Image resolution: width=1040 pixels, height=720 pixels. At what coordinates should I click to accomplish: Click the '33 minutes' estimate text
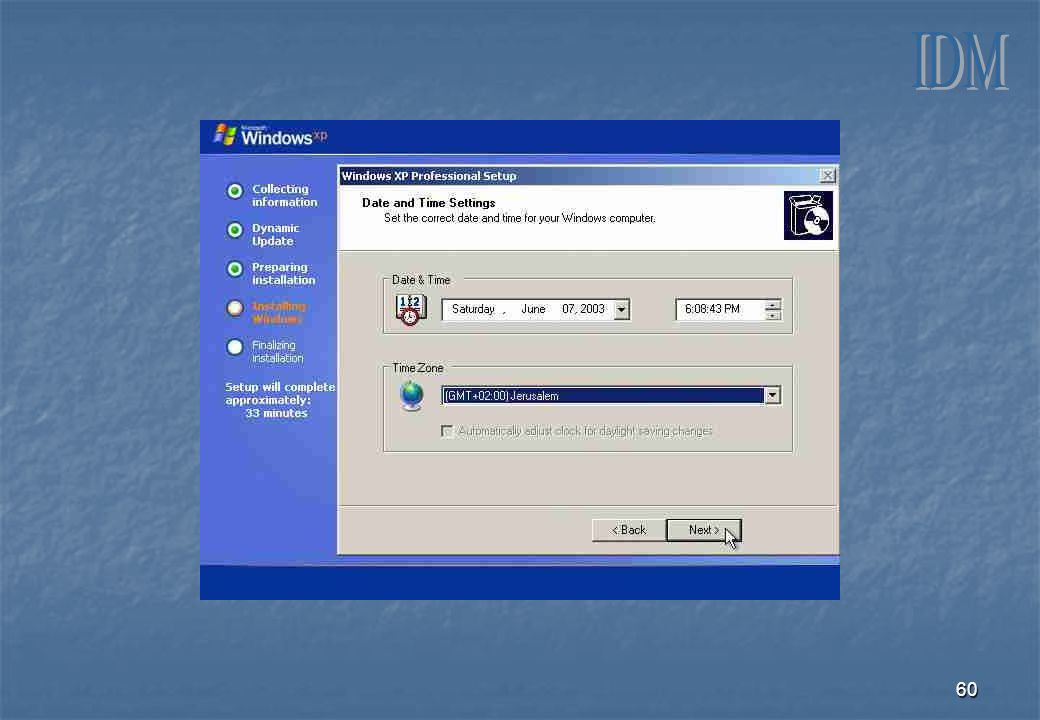pyautogui.click(x=277, y=413)
